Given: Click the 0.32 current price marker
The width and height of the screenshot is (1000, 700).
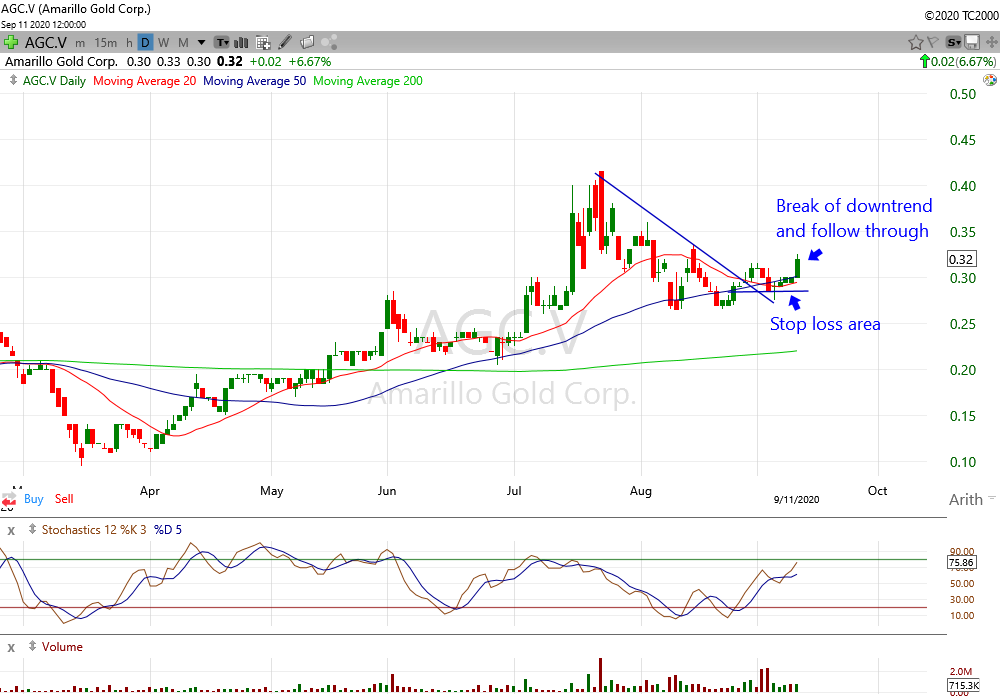Looking at the screenshot, I should (x=961, y=259).
